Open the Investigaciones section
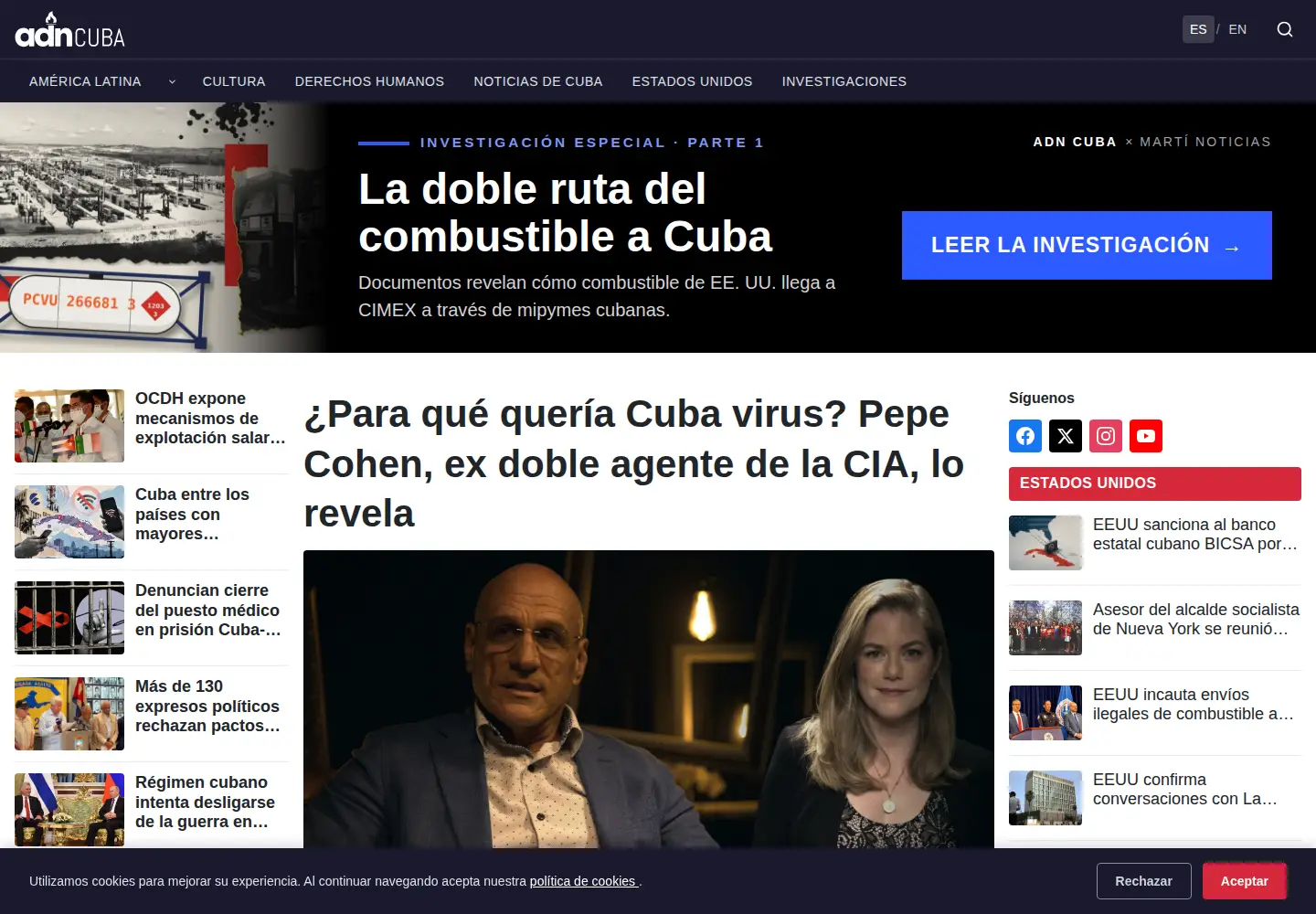 [844, 81]
